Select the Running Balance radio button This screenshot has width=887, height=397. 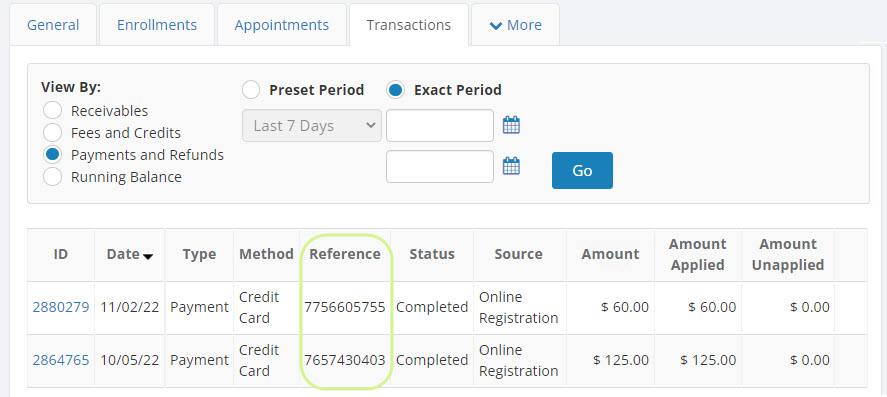click(53, 177)
